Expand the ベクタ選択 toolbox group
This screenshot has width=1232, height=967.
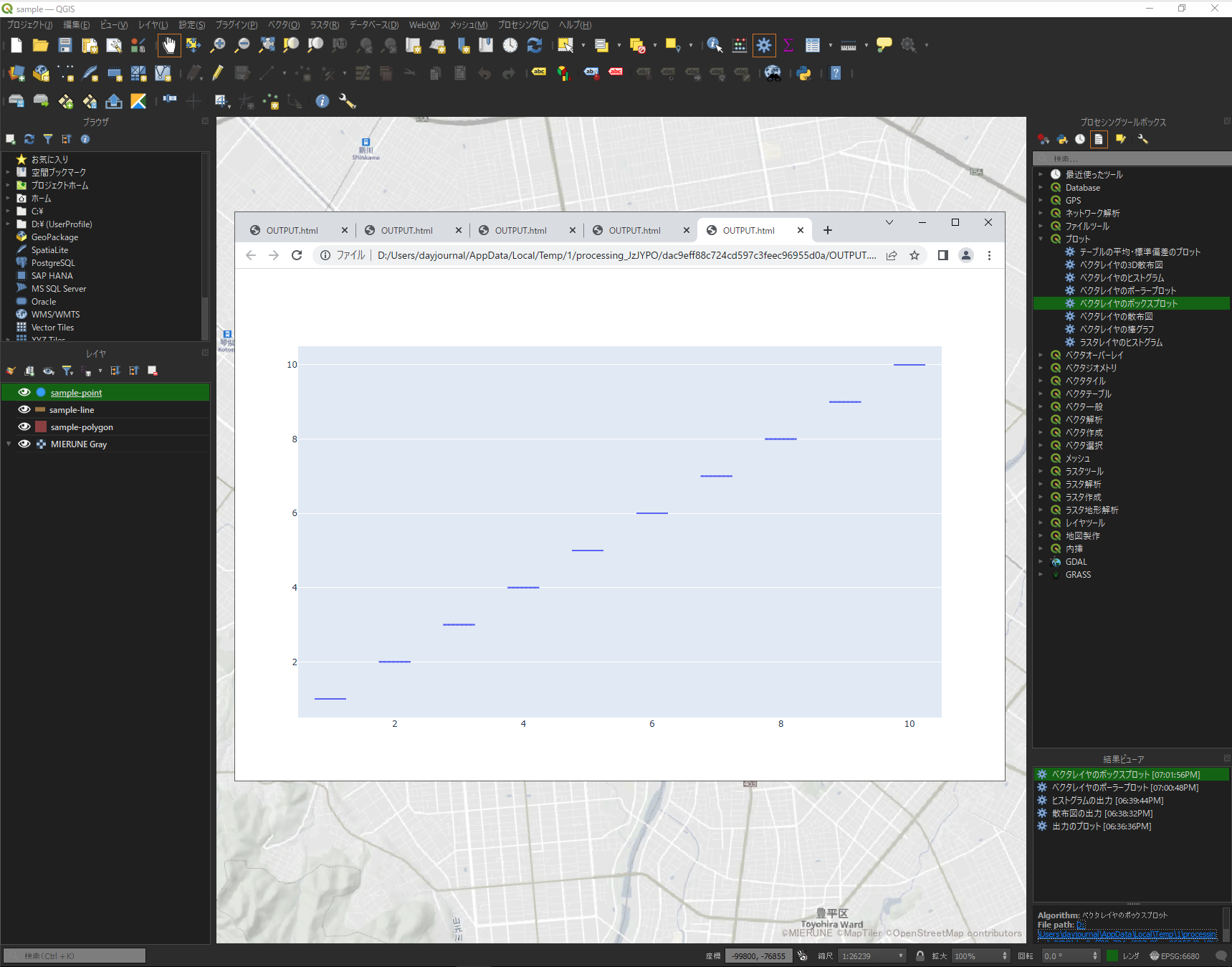pyautogui.click(x=1041, y=445)
